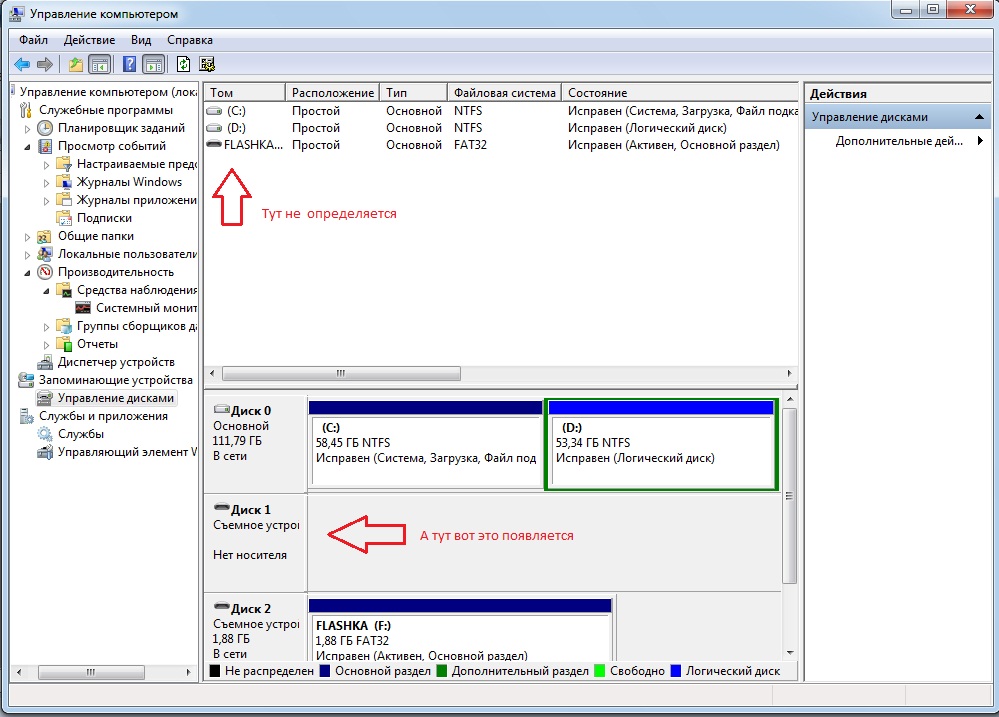Toggle the console tree show/hide button
This screenshot has height=717, width=999.
[99, 65]
